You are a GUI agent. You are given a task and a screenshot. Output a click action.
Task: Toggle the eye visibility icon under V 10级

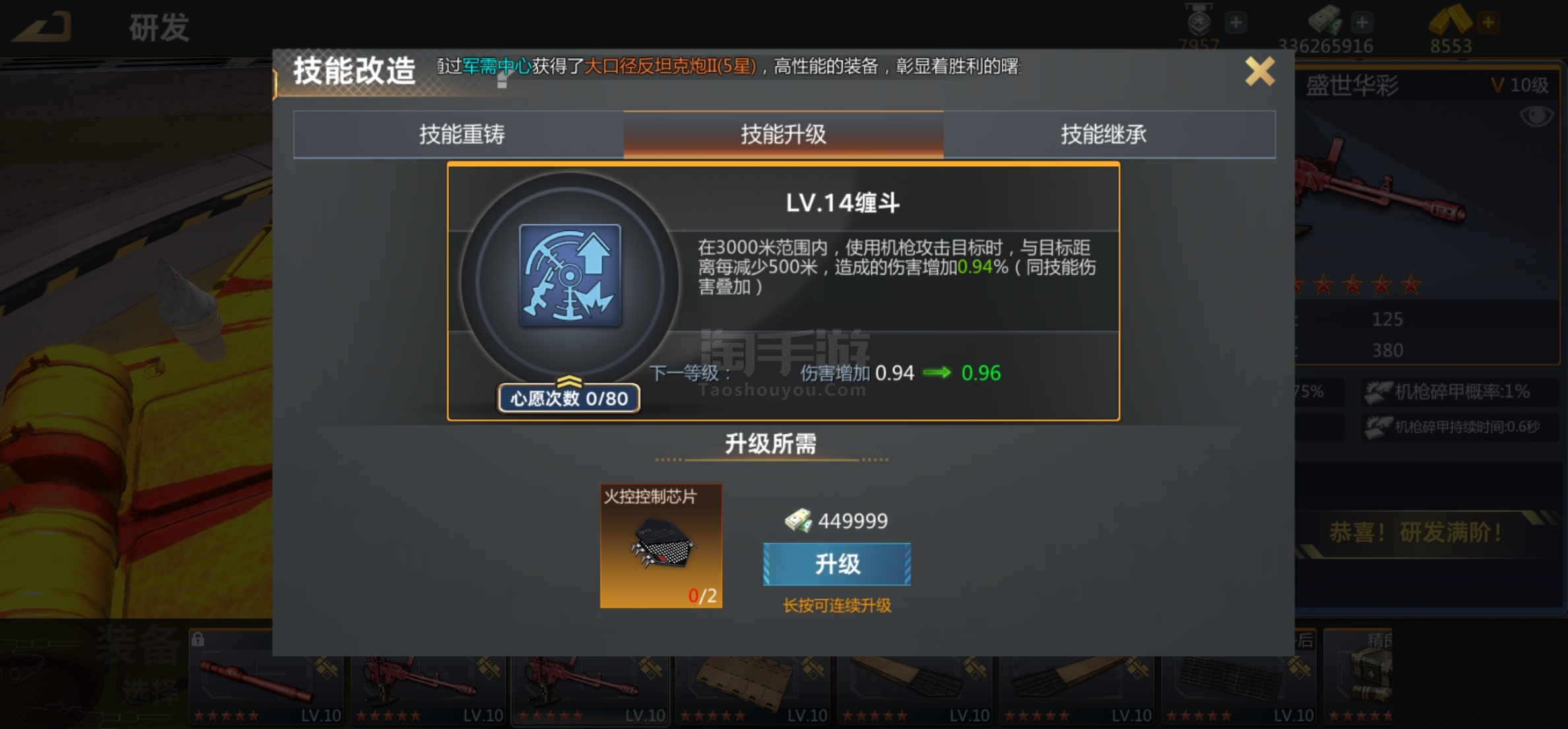(1536, 117)
